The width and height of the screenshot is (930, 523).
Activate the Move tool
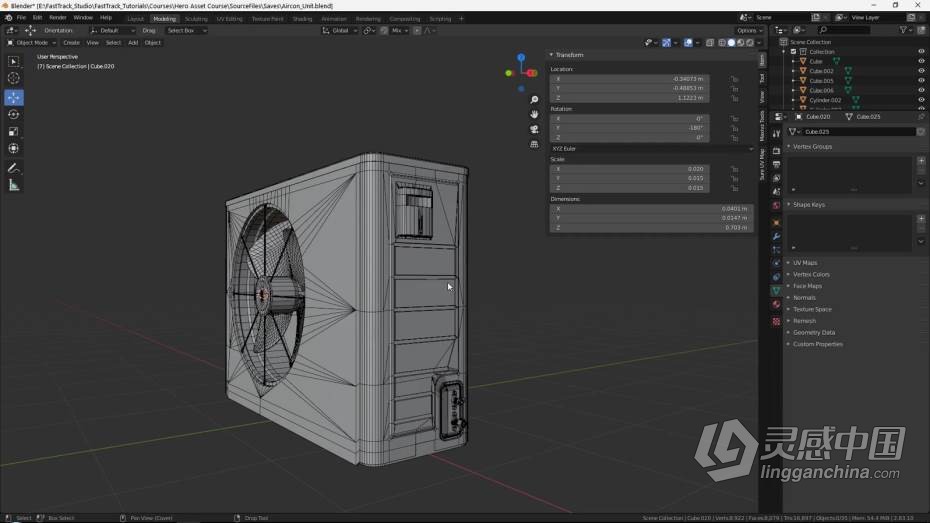[x=14, y=97]
